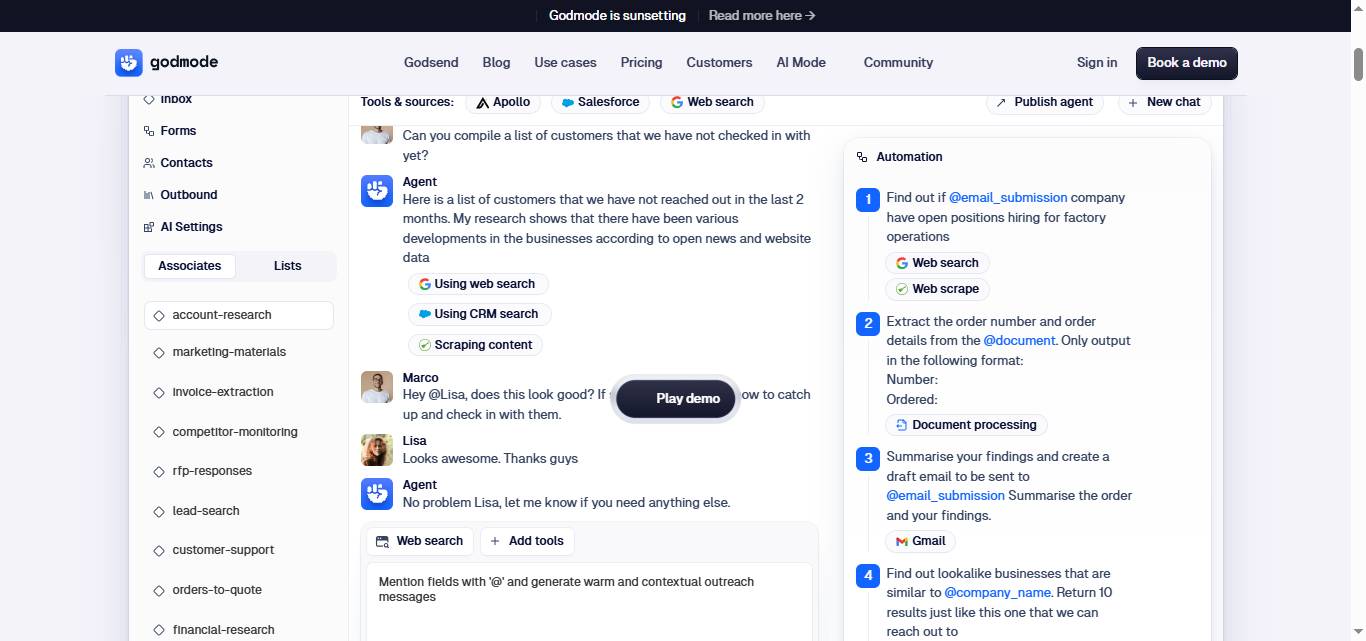Click the Gmail chip in step 3
Image resolution: width=1366 pixels, height=641 pixels.
[921, 541]
